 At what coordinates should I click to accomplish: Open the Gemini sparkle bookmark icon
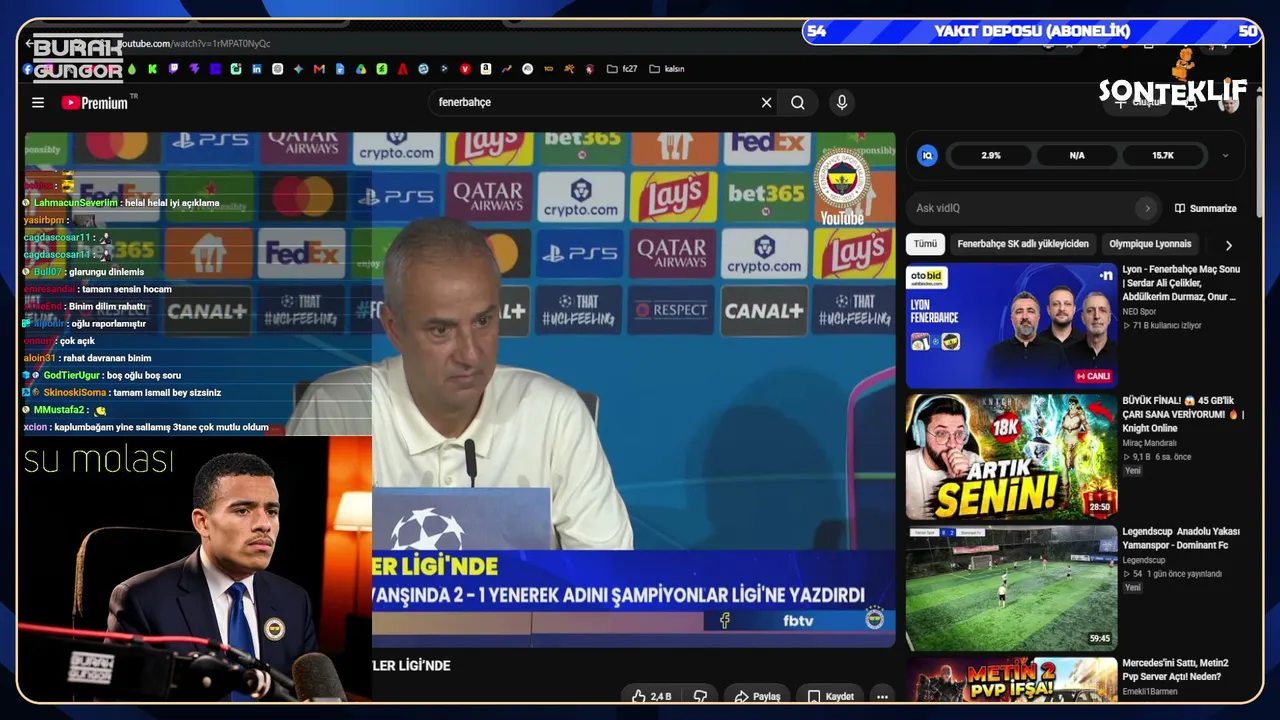pos(298,69)
